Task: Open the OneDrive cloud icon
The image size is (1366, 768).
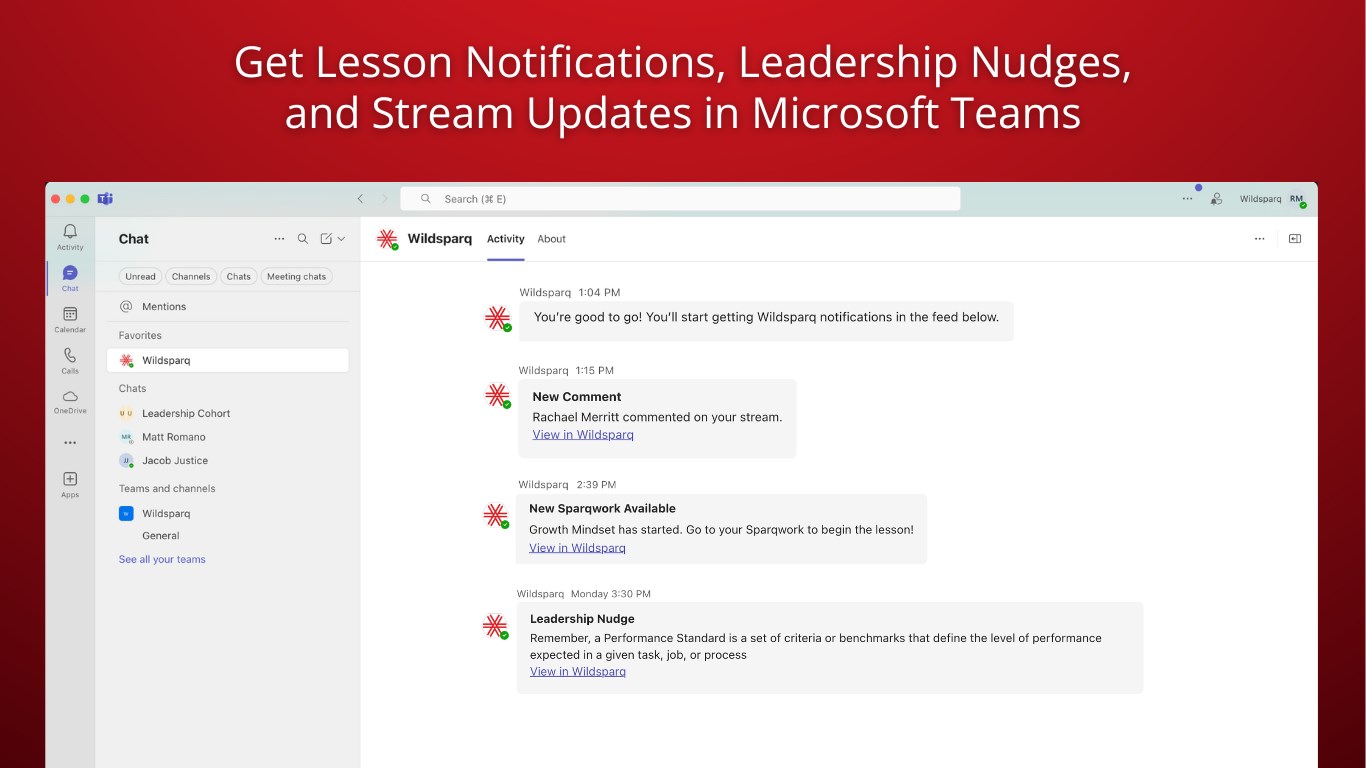Action: tap(70, 396)
